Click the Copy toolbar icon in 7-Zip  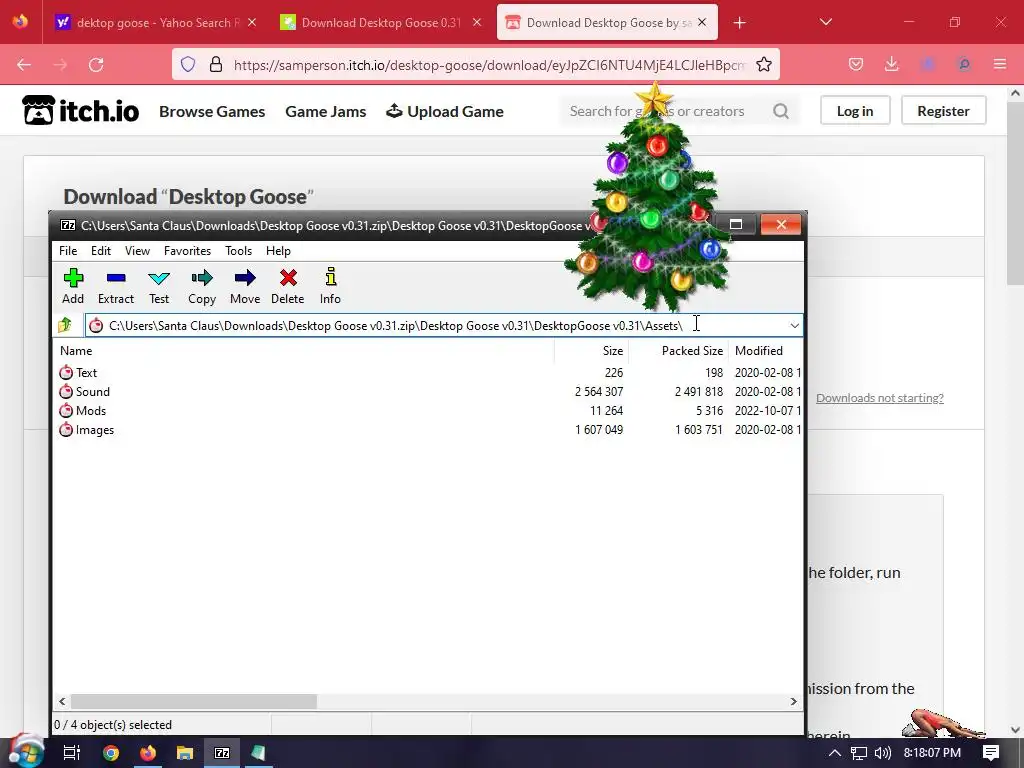pos(202,278)
